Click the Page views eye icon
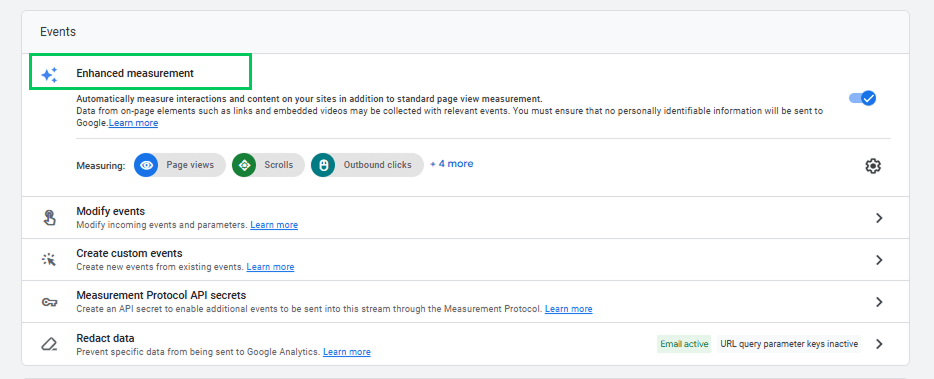The width and height of the screenshot is (934, 379). point(146,165)
